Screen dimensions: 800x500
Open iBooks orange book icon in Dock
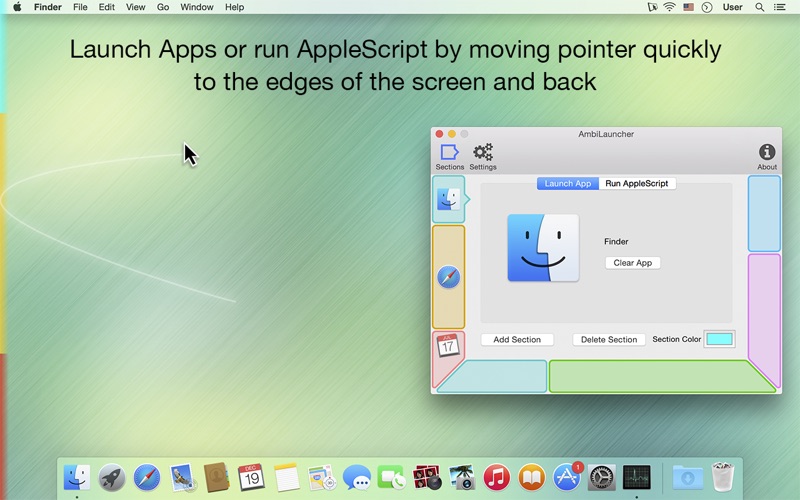coord(532,478)
